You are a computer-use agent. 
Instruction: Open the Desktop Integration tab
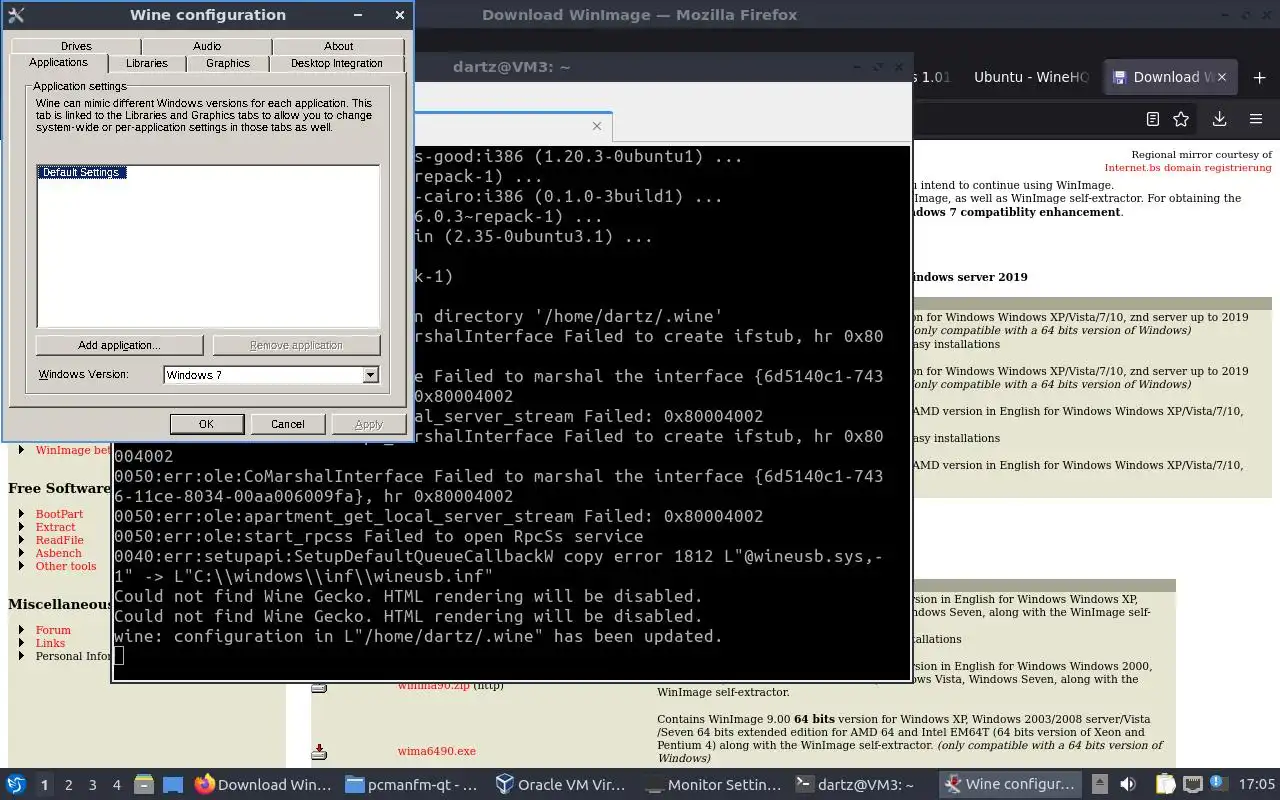pos(337,63)
